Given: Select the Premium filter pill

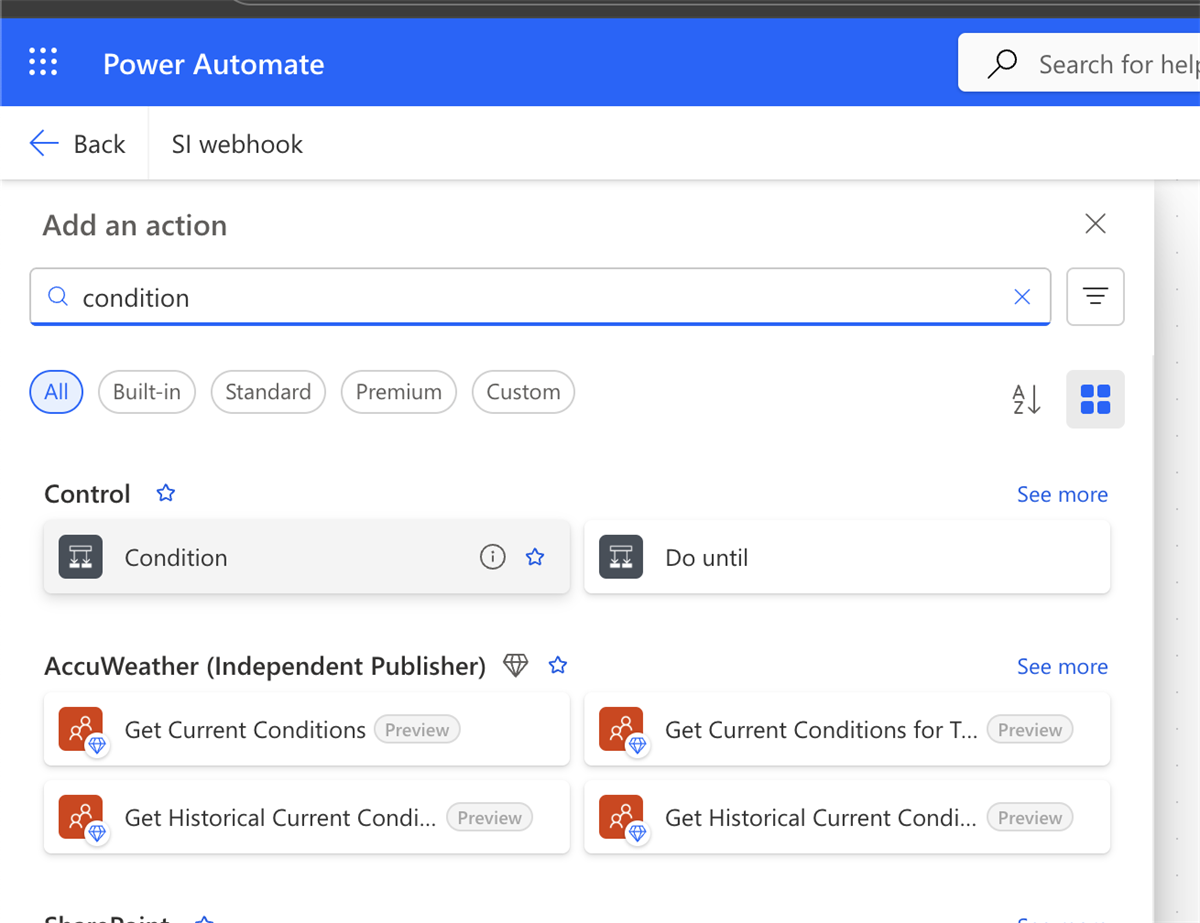Looking at the screenshot, I should [399, 392].
